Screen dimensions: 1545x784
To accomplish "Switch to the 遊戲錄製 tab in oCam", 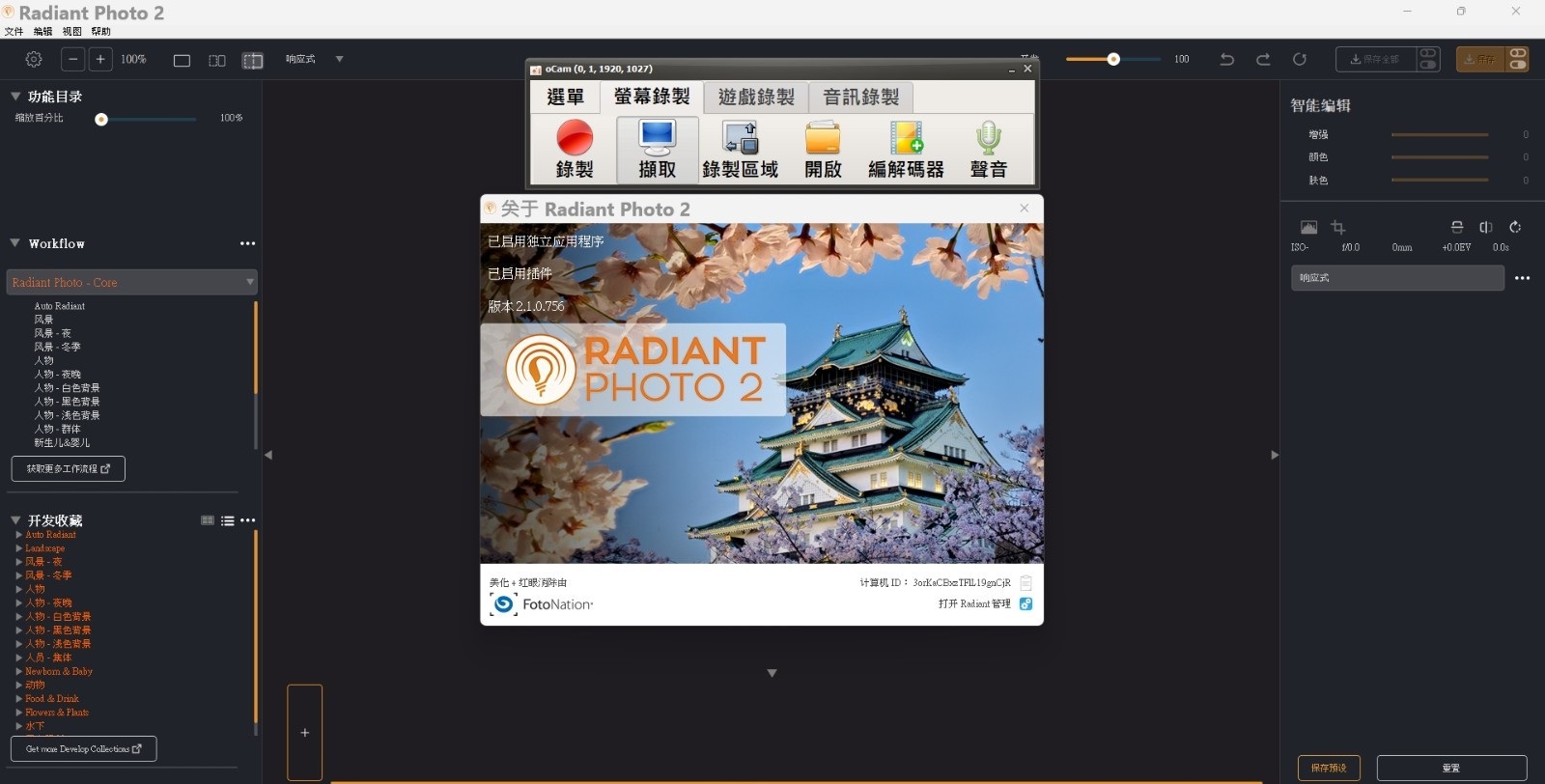I will (x=756, y=98).
